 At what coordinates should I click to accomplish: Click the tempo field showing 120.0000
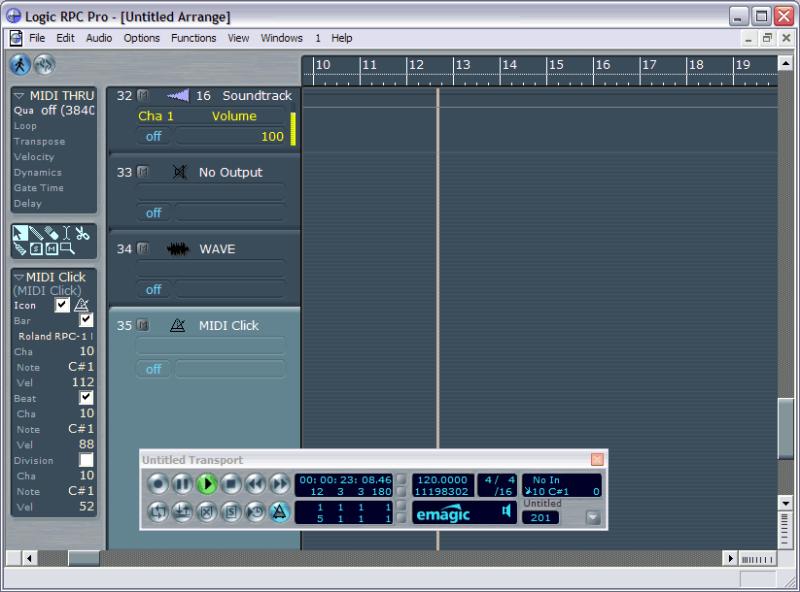coord(442,480)
